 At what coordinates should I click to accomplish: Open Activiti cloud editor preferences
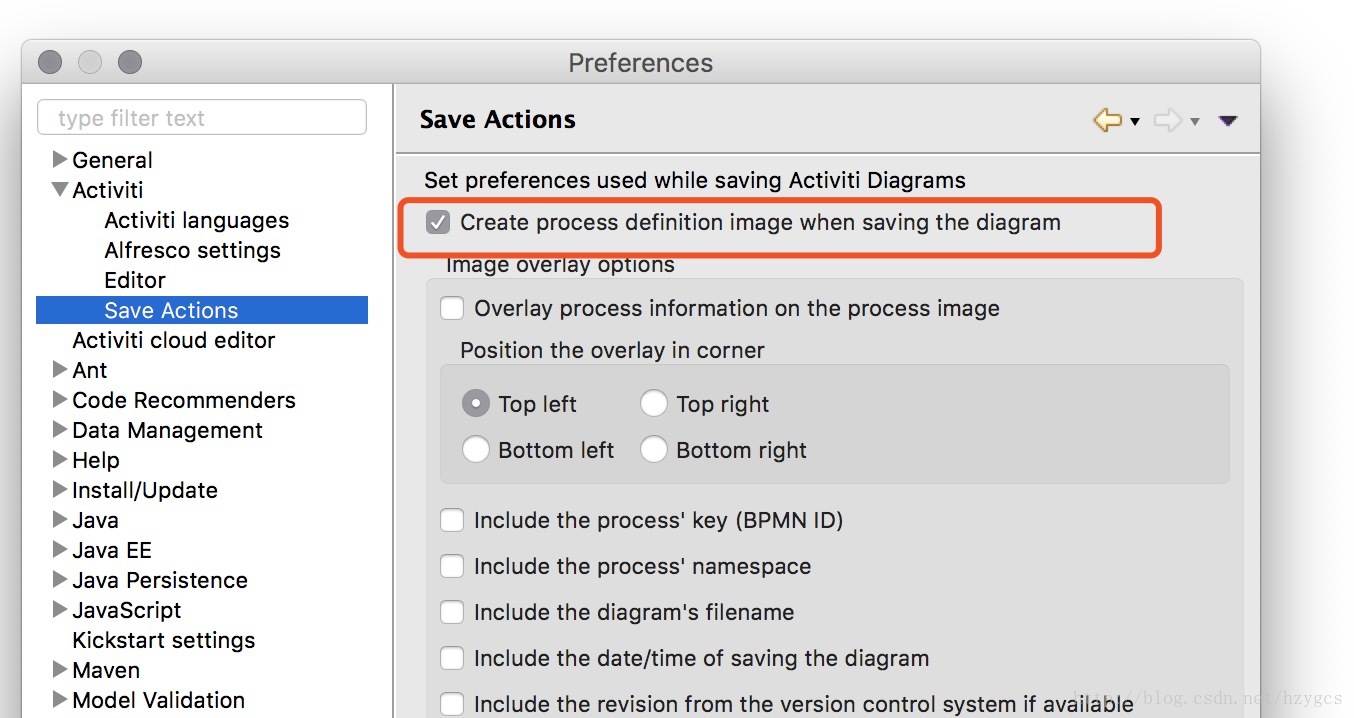[x=174, y=340]
